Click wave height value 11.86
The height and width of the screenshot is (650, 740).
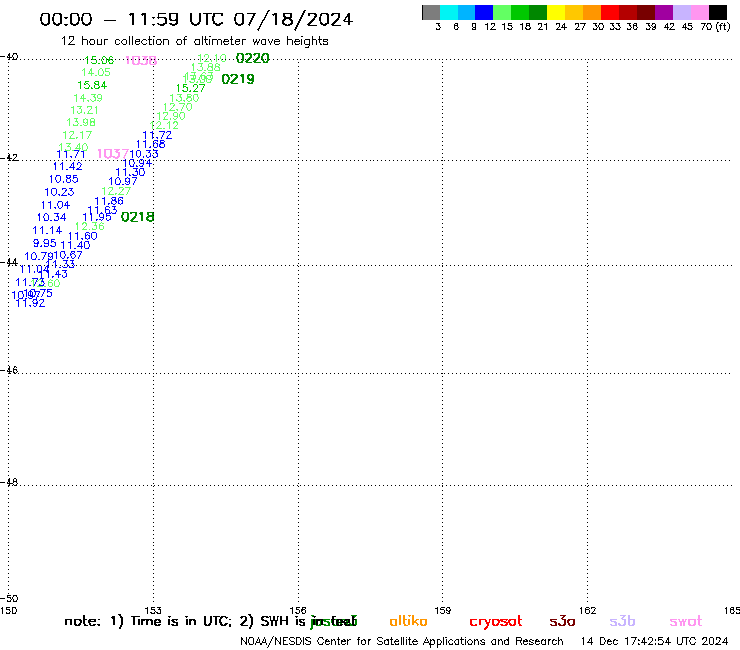(x=109, y=201)
